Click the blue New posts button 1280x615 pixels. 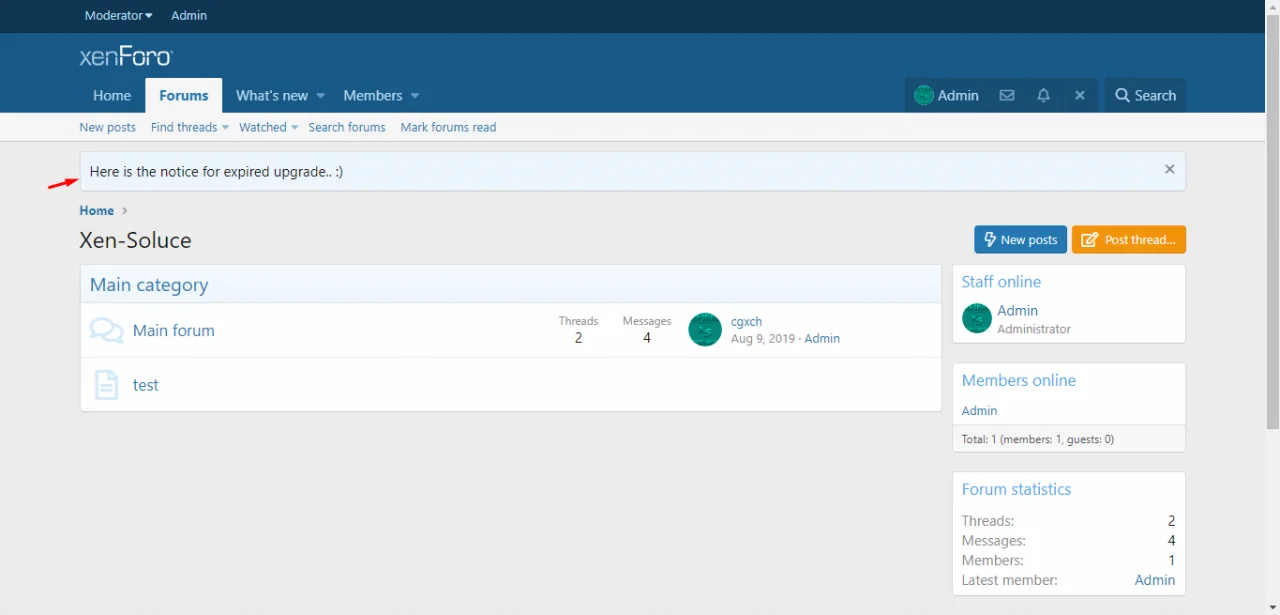point(1020,240)
